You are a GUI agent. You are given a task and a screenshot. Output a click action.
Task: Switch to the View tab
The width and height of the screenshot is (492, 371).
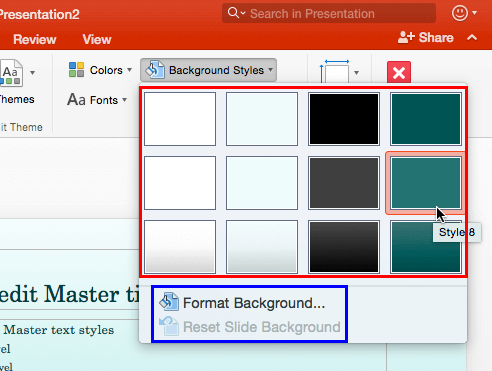point(97,39)
